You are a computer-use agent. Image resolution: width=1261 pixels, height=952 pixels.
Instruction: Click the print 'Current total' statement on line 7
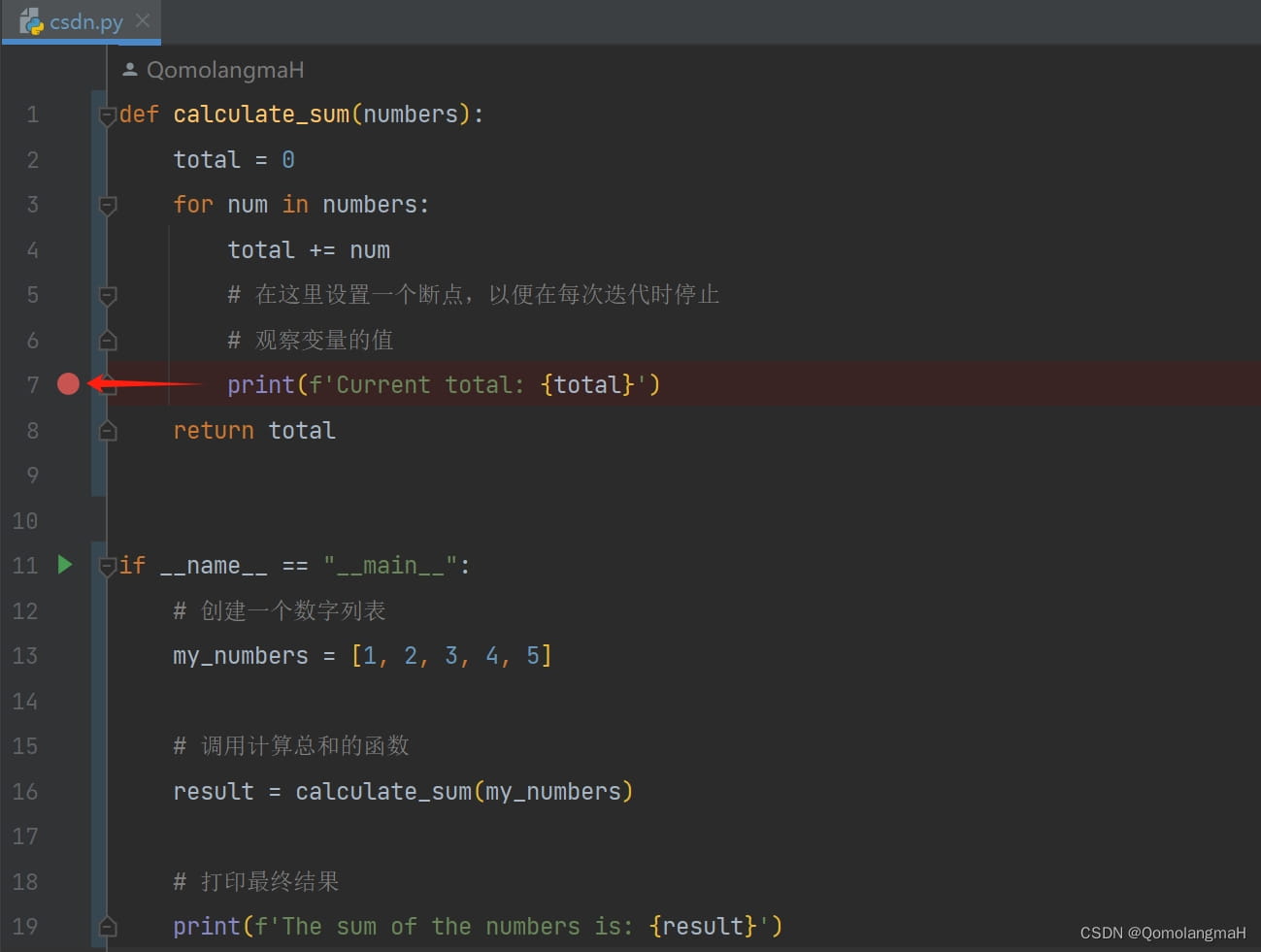444,385
